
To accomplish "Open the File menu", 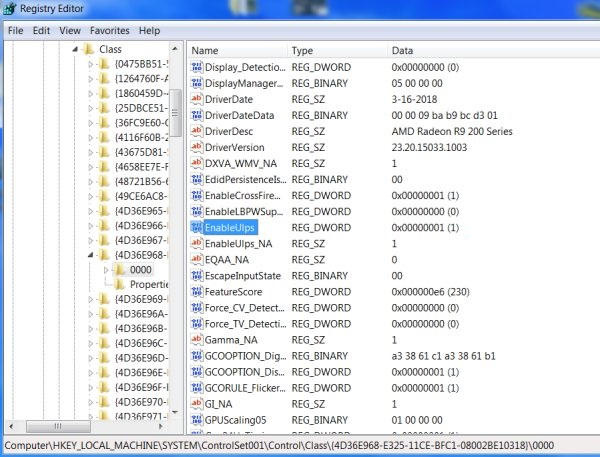I will tap(16, 31).
